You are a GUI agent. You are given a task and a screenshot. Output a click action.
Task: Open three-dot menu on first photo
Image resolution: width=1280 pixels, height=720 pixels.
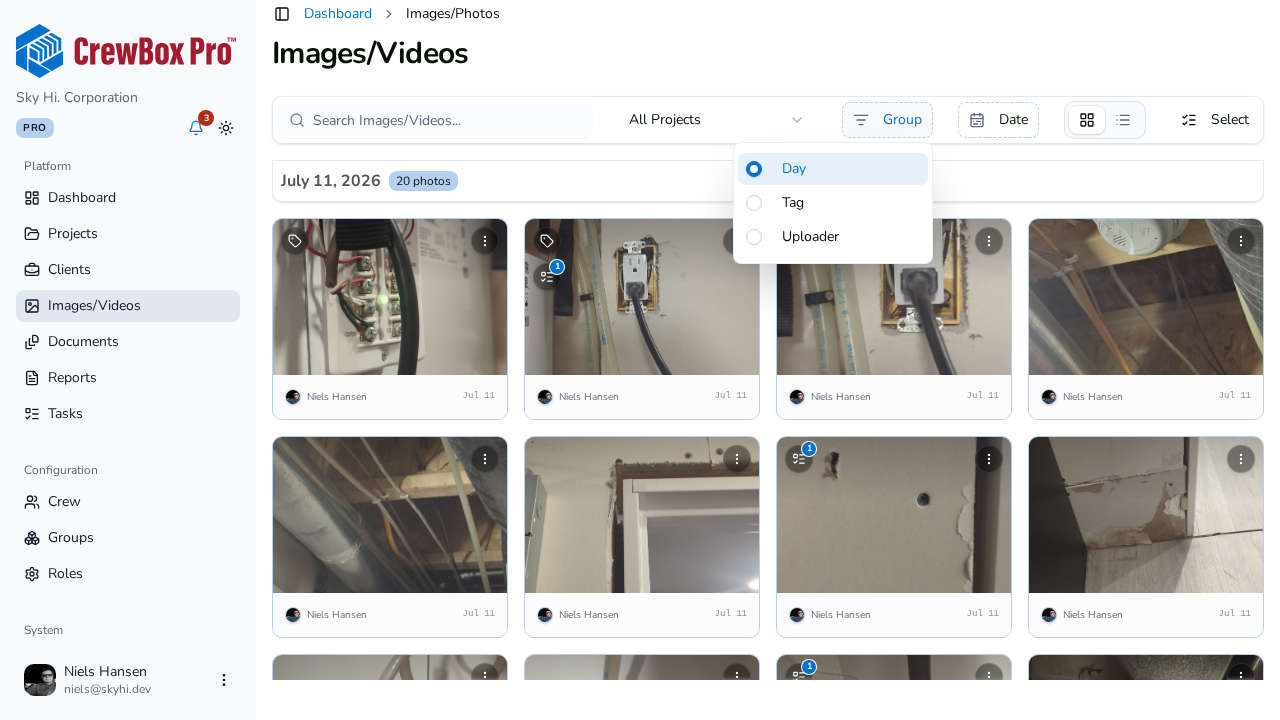tap(485, 241)
